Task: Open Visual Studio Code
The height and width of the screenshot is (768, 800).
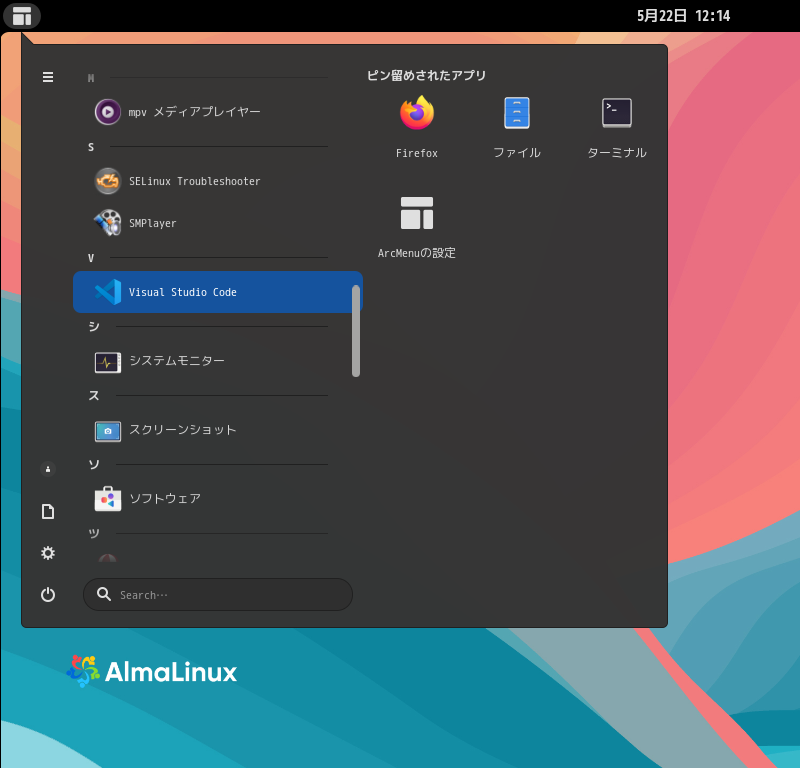Action: [x=218, y=292]
